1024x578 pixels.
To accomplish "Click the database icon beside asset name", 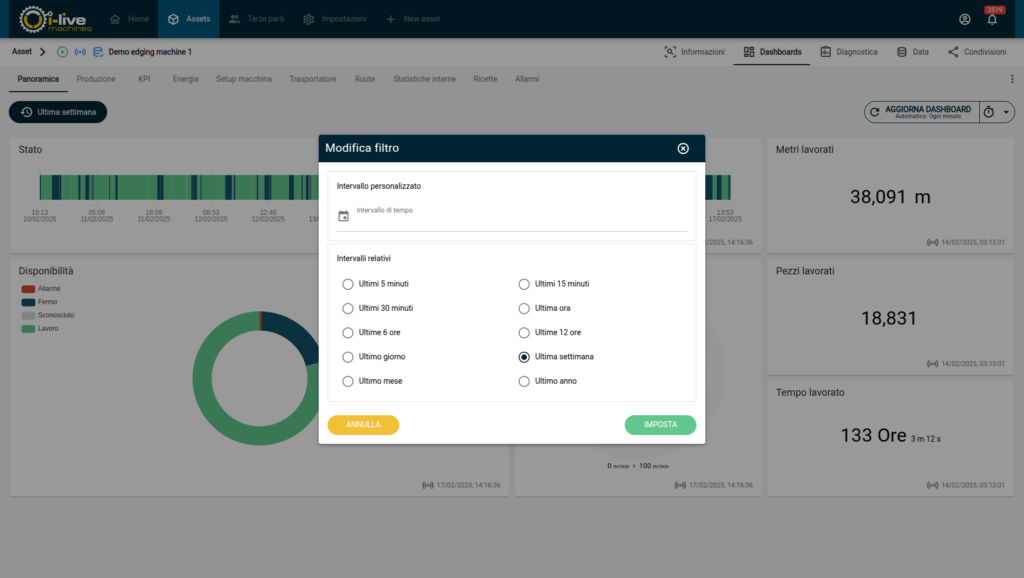I will click(98, 52).
